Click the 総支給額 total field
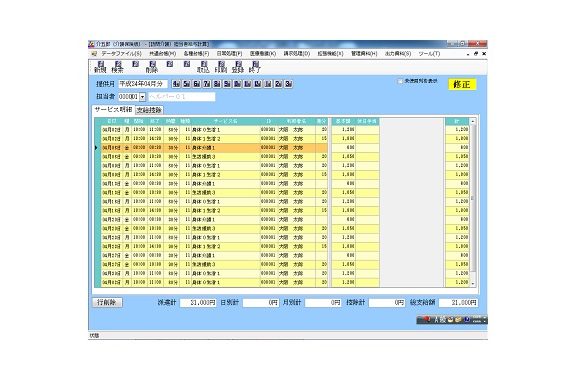The height and width of the screenshot is (380, 575). point(458,303)
